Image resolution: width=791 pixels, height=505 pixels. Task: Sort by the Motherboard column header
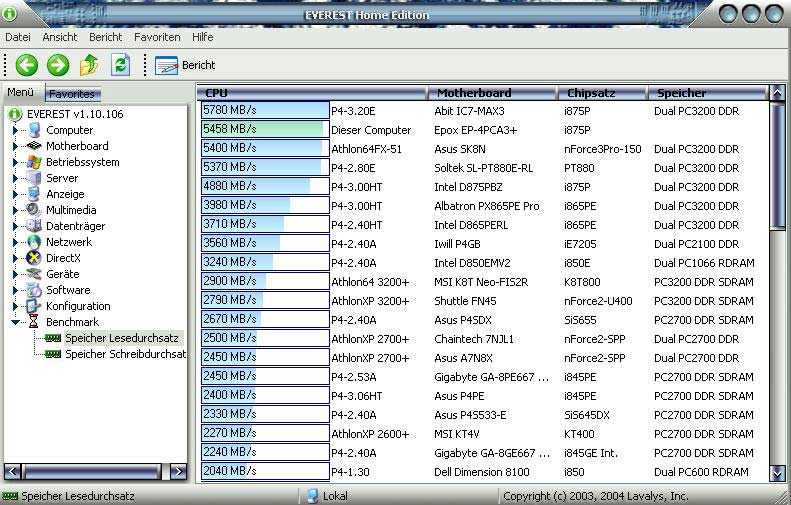click(492, 93)
